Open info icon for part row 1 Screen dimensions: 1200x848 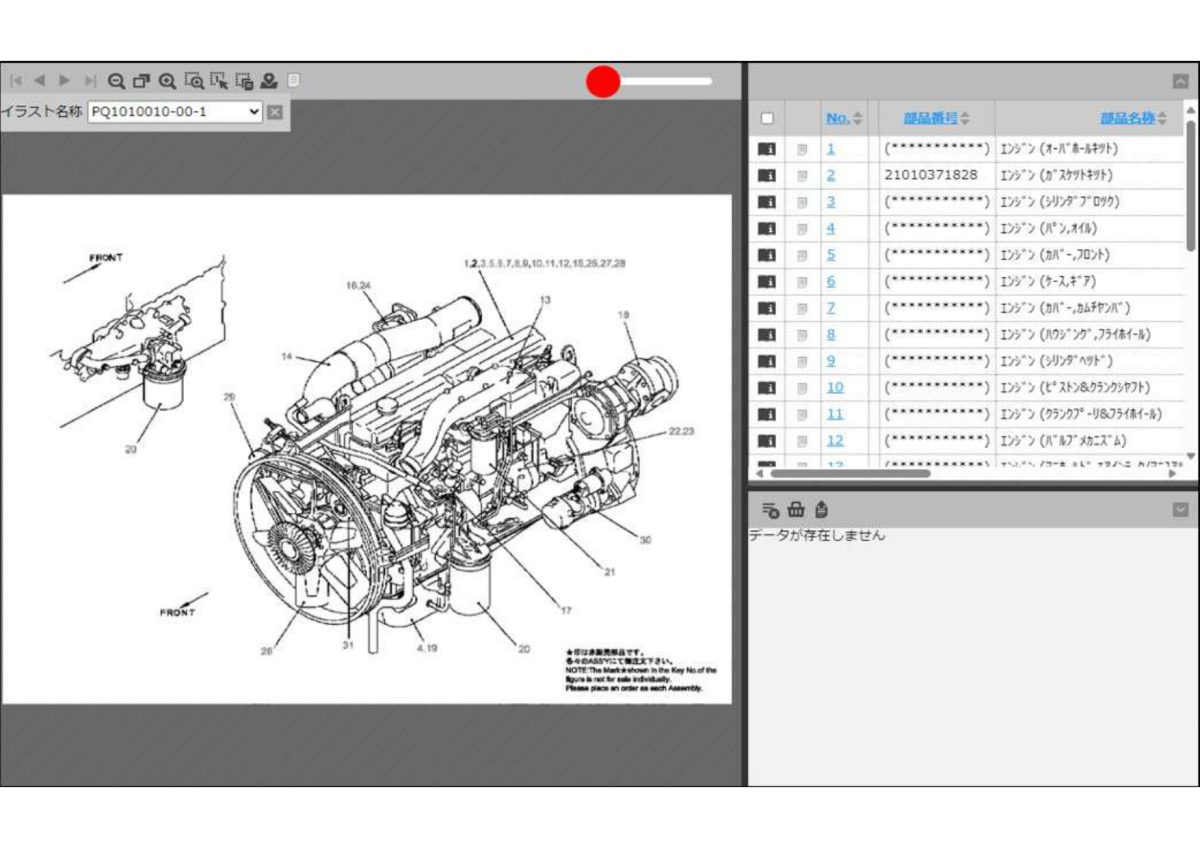point(767,149)
